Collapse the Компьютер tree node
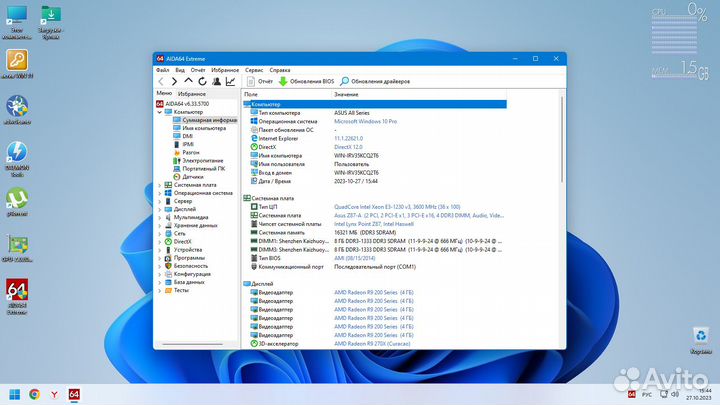The height and width of the screenshot is (405, 720). coord(159,112)
